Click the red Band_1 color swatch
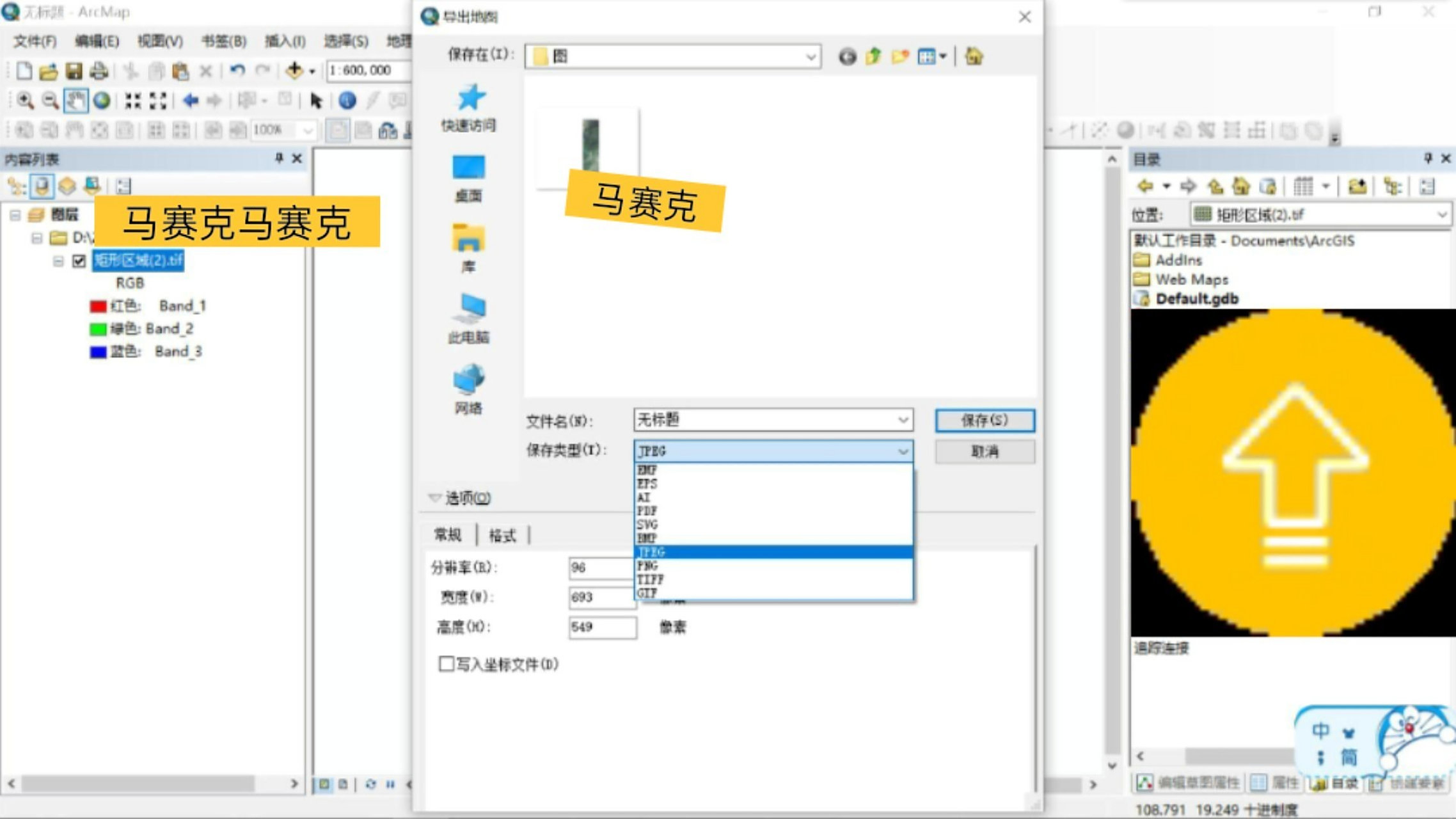The height and width of the screenshot is (819, 1456). pos(98,305)
